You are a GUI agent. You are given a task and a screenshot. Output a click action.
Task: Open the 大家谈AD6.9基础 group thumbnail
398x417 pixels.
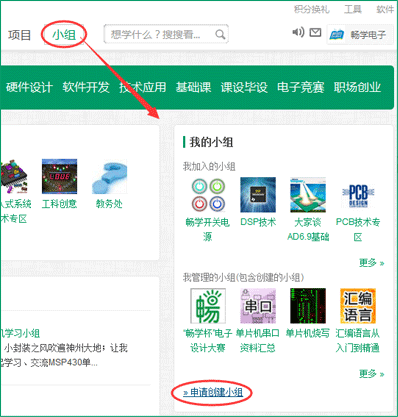coord(308,195)
